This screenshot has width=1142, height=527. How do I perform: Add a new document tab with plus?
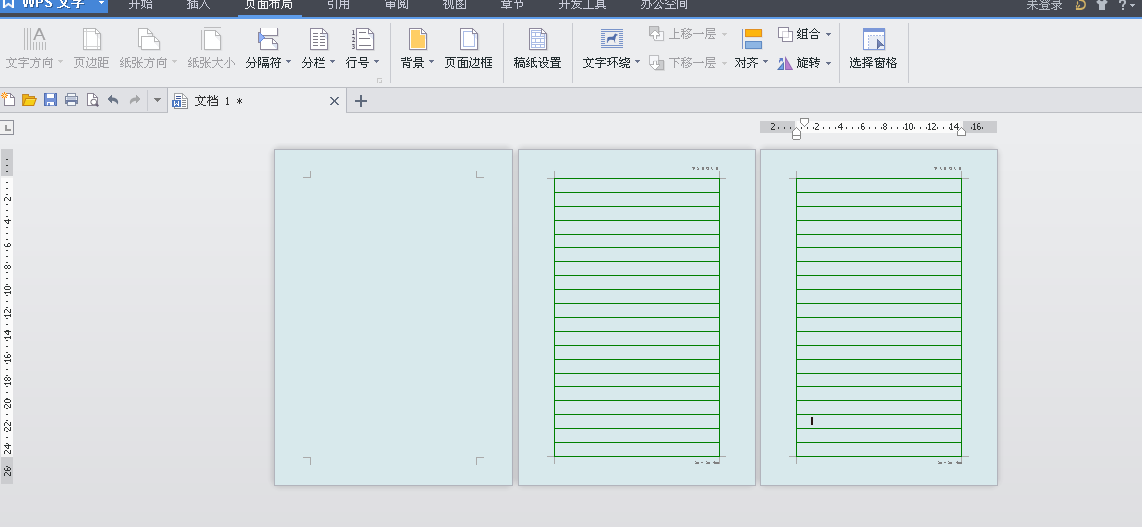click(x=361, y=101)
